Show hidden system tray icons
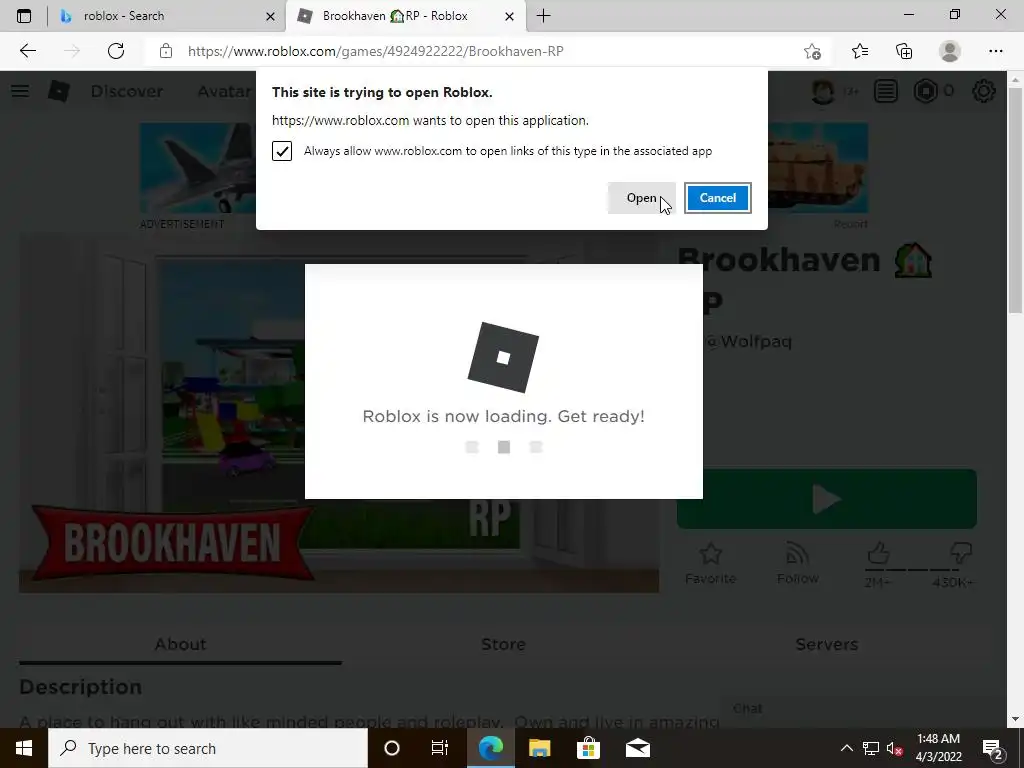1024x768 pixels. pos(846,748)
